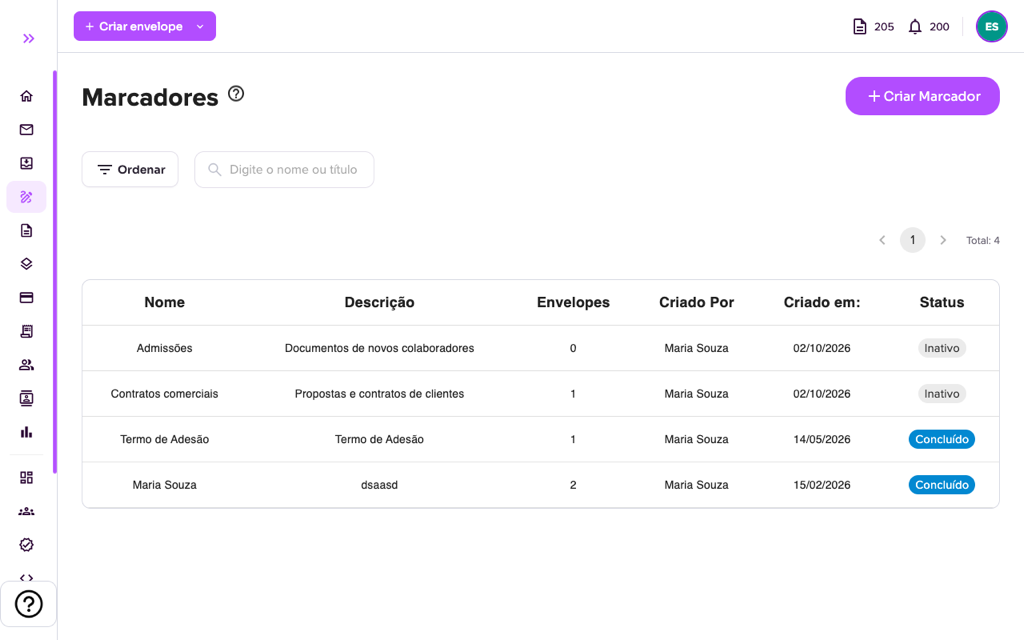Open the Criar envelope dropdown arrow
The width and height of the screenshot is (1024, 640).
(x=200, y=26)
